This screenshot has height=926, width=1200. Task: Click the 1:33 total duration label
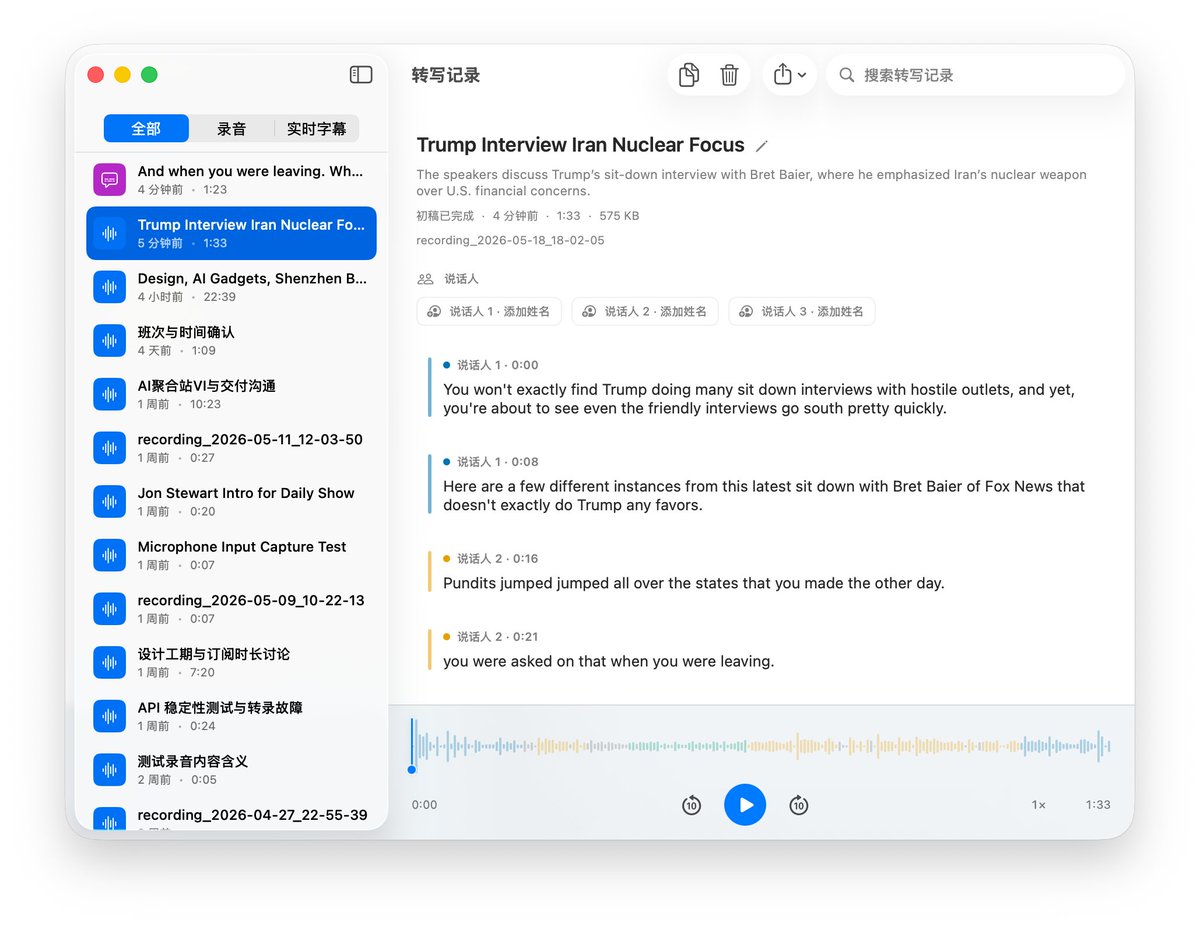coord(1098,805)
